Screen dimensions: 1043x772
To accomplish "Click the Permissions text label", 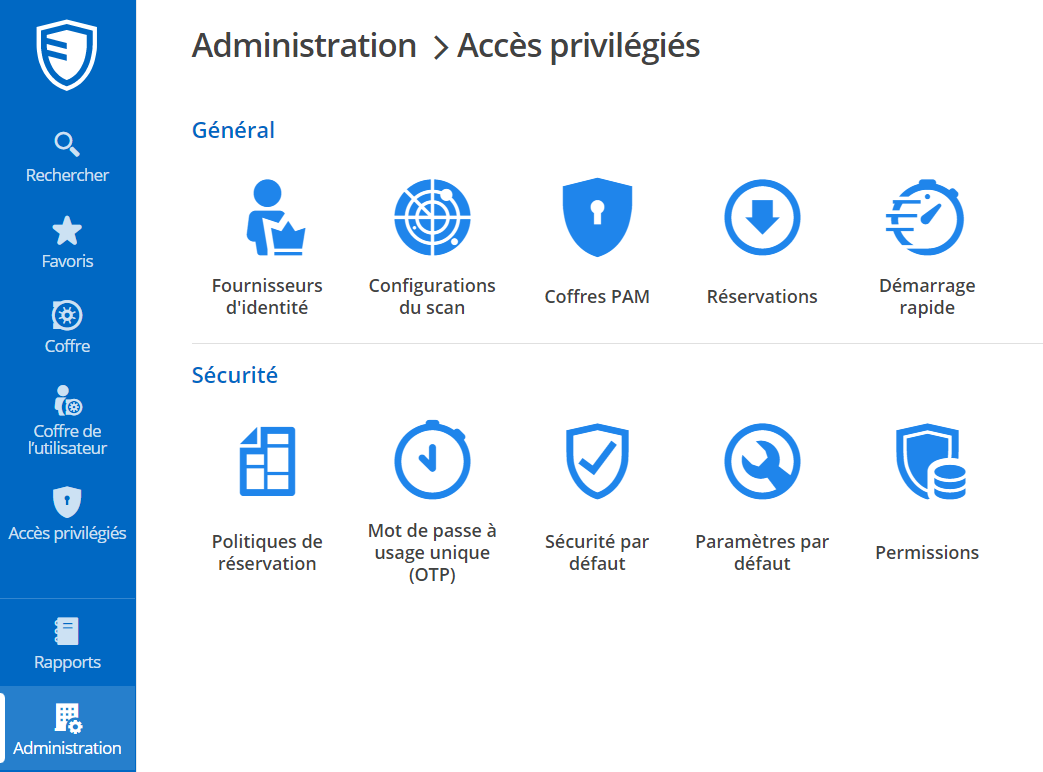I will click(927, 553).
